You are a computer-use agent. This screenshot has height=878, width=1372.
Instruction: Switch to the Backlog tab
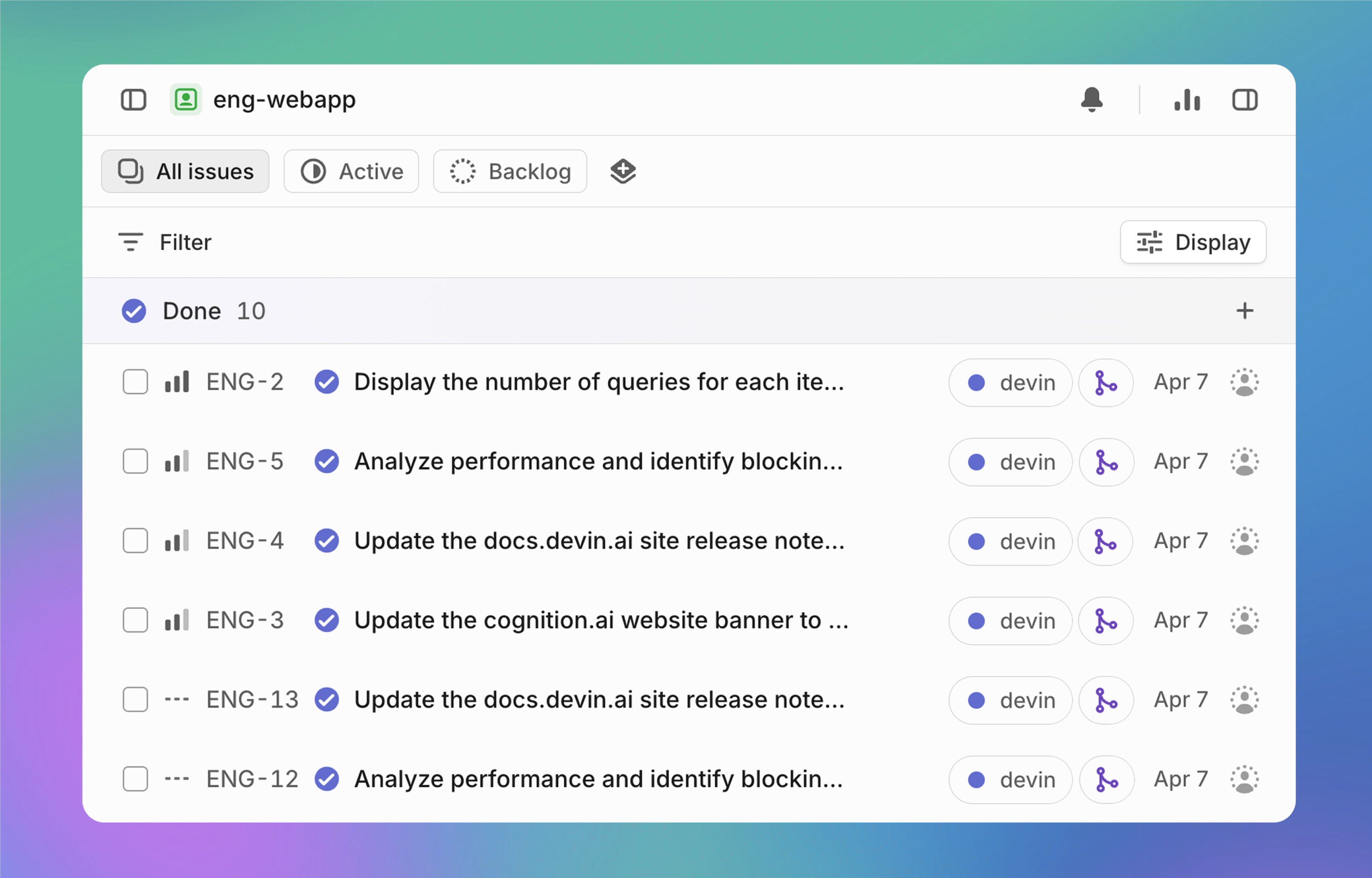coord(509,171)
